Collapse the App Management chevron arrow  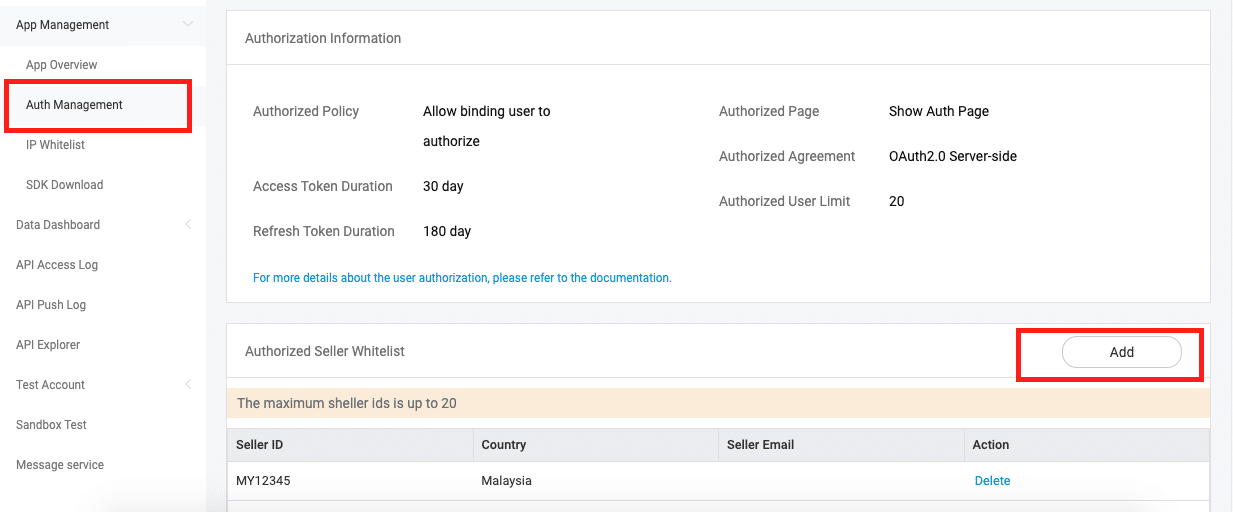click(x=188, y=25)
